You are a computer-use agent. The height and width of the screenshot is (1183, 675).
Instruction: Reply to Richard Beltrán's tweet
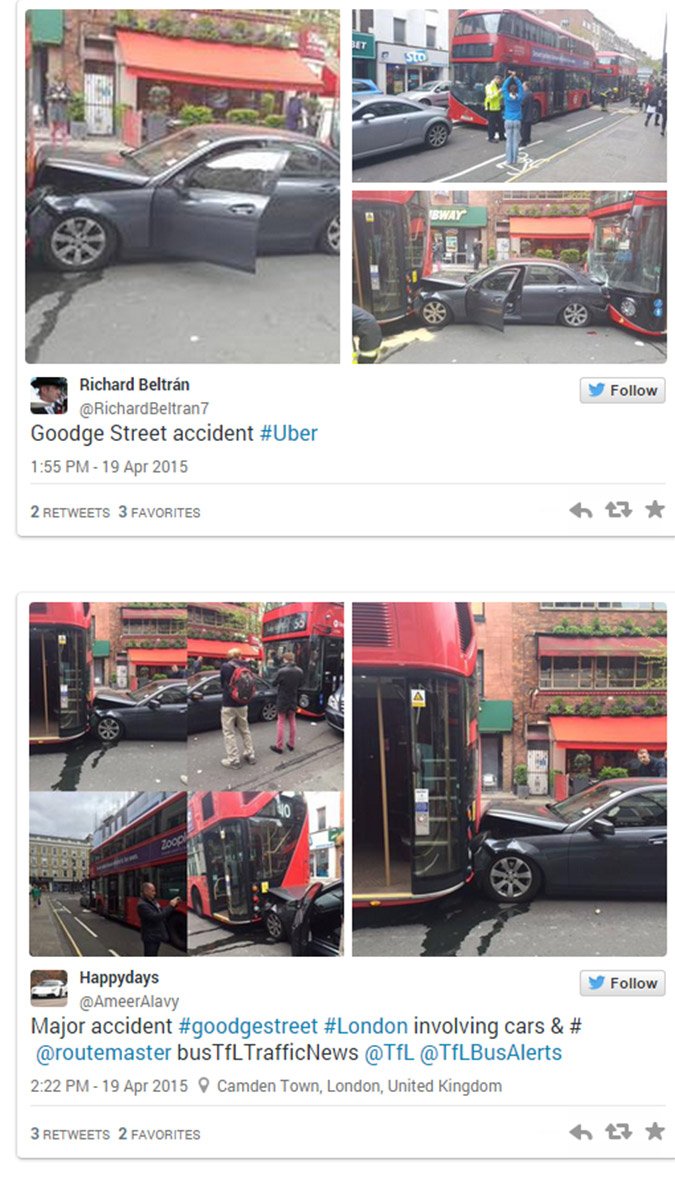coord(581,511)
